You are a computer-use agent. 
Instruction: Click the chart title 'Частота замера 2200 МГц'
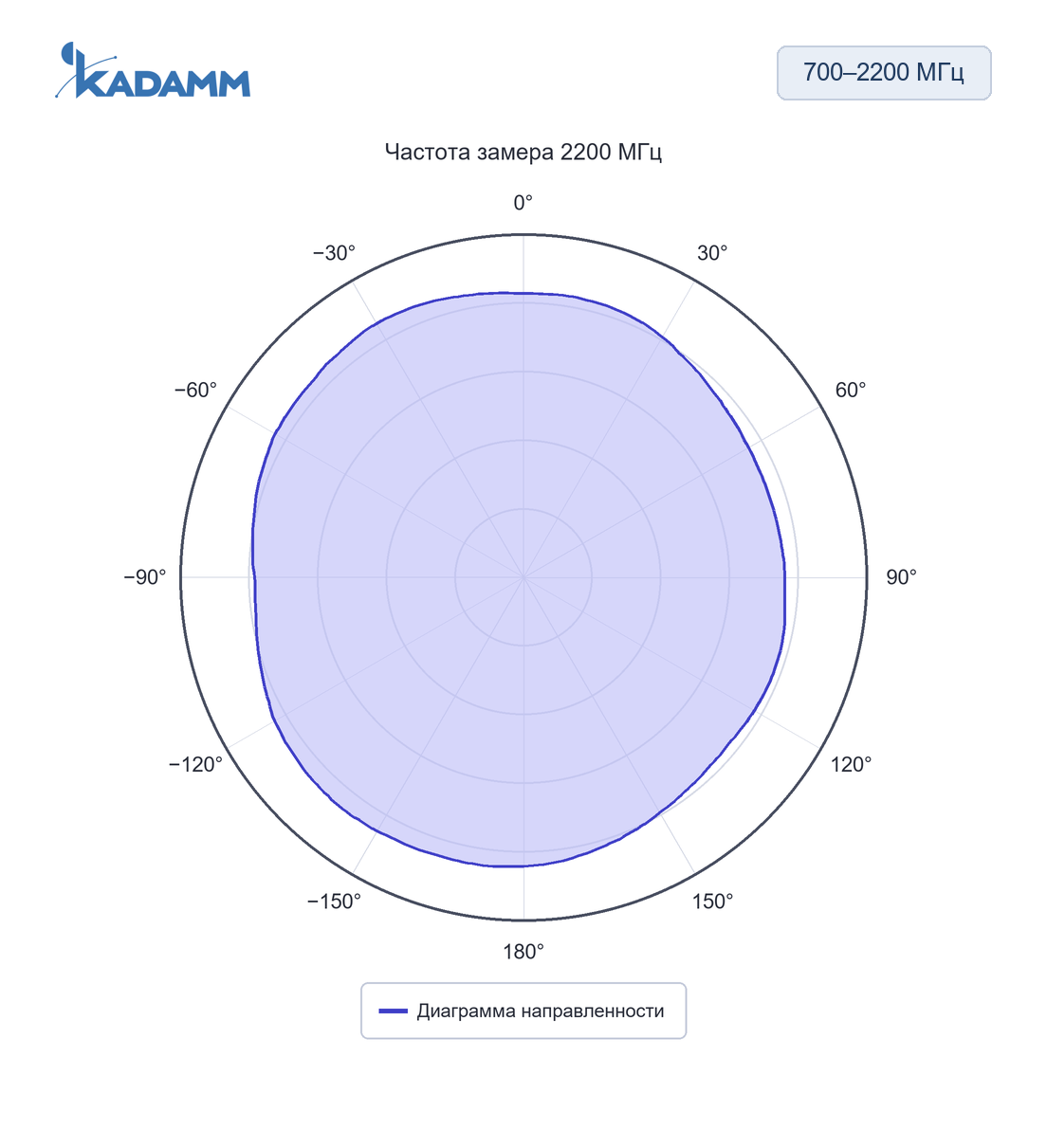click(523, 152)
